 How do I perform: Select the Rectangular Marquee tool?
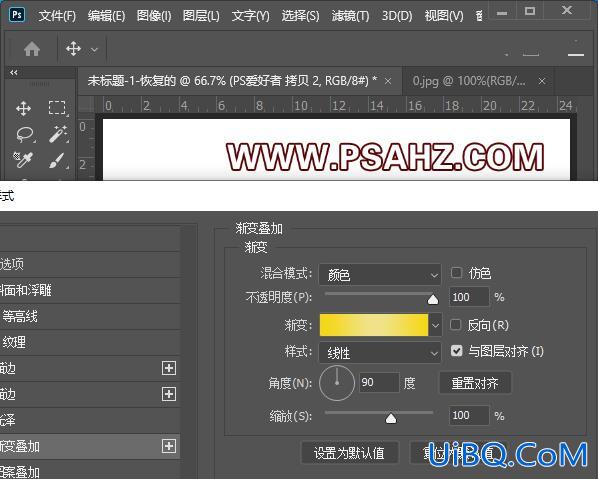coord(58,108)
